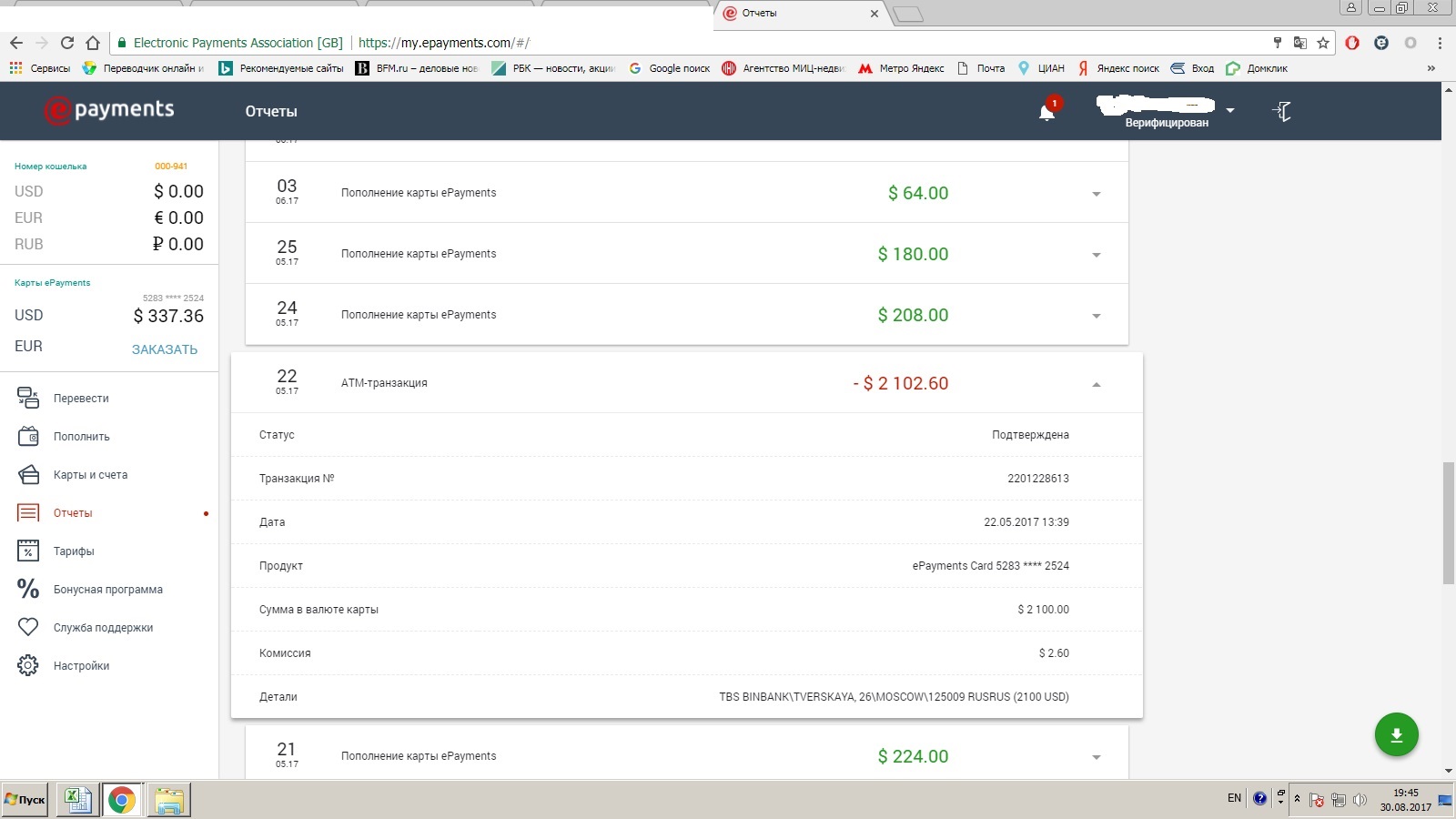
Task: Click the page vertical scrollbar thumb
Action: (1449, 523)
